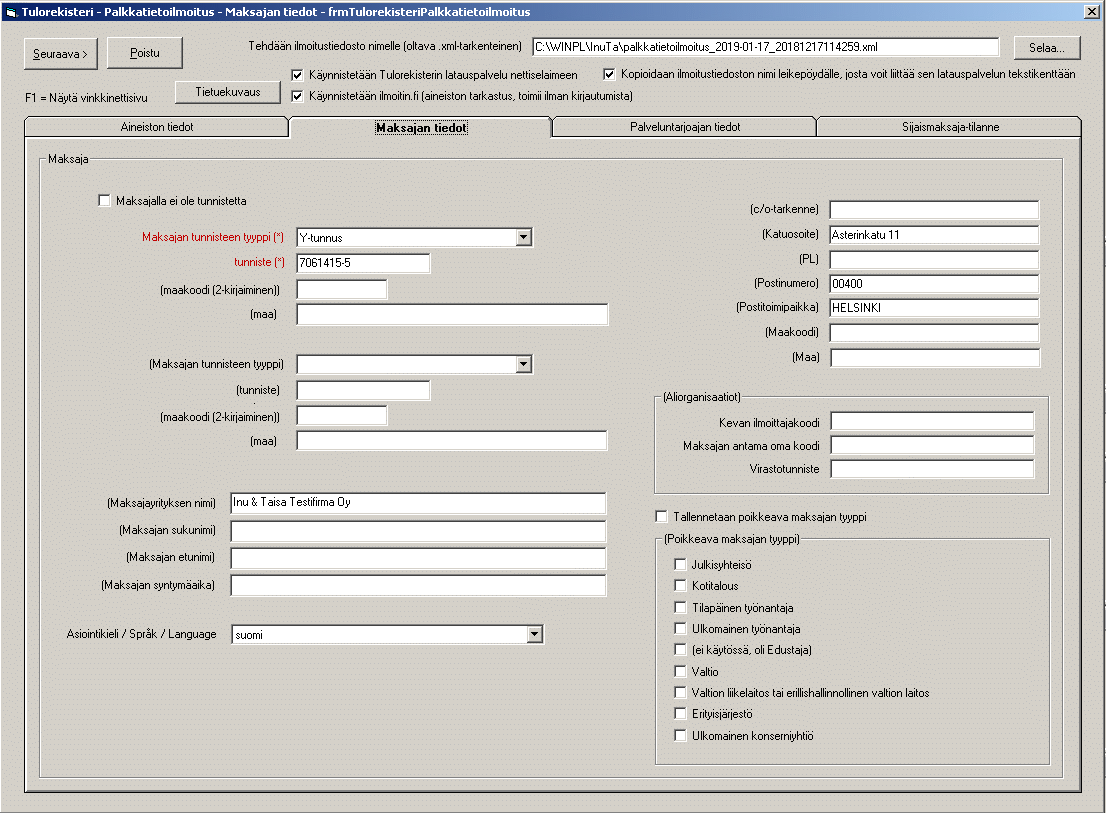Check the Julkisyhteisö payer type box

coord(681,565)
